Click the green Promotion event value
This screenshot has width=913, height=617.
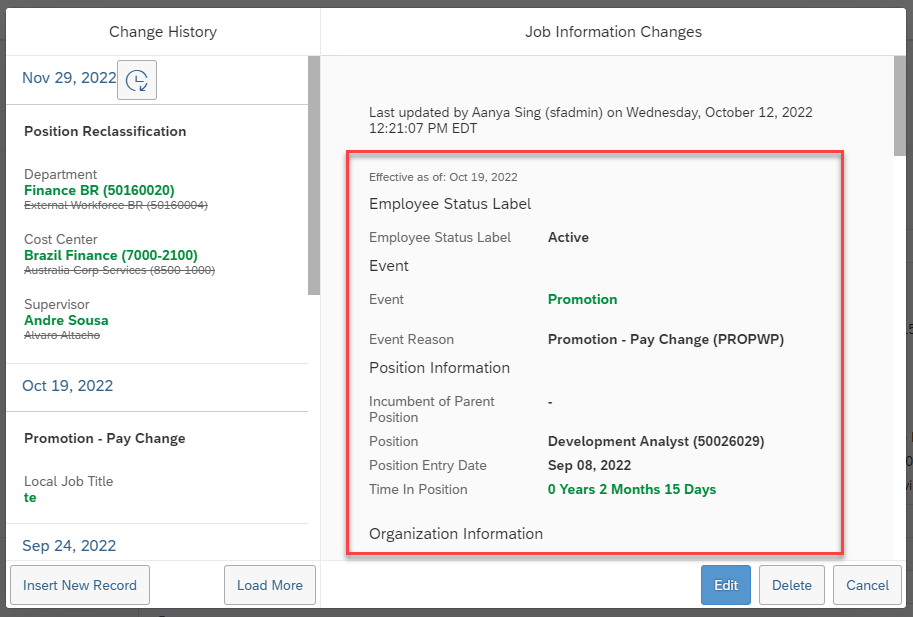pos(582,299)
